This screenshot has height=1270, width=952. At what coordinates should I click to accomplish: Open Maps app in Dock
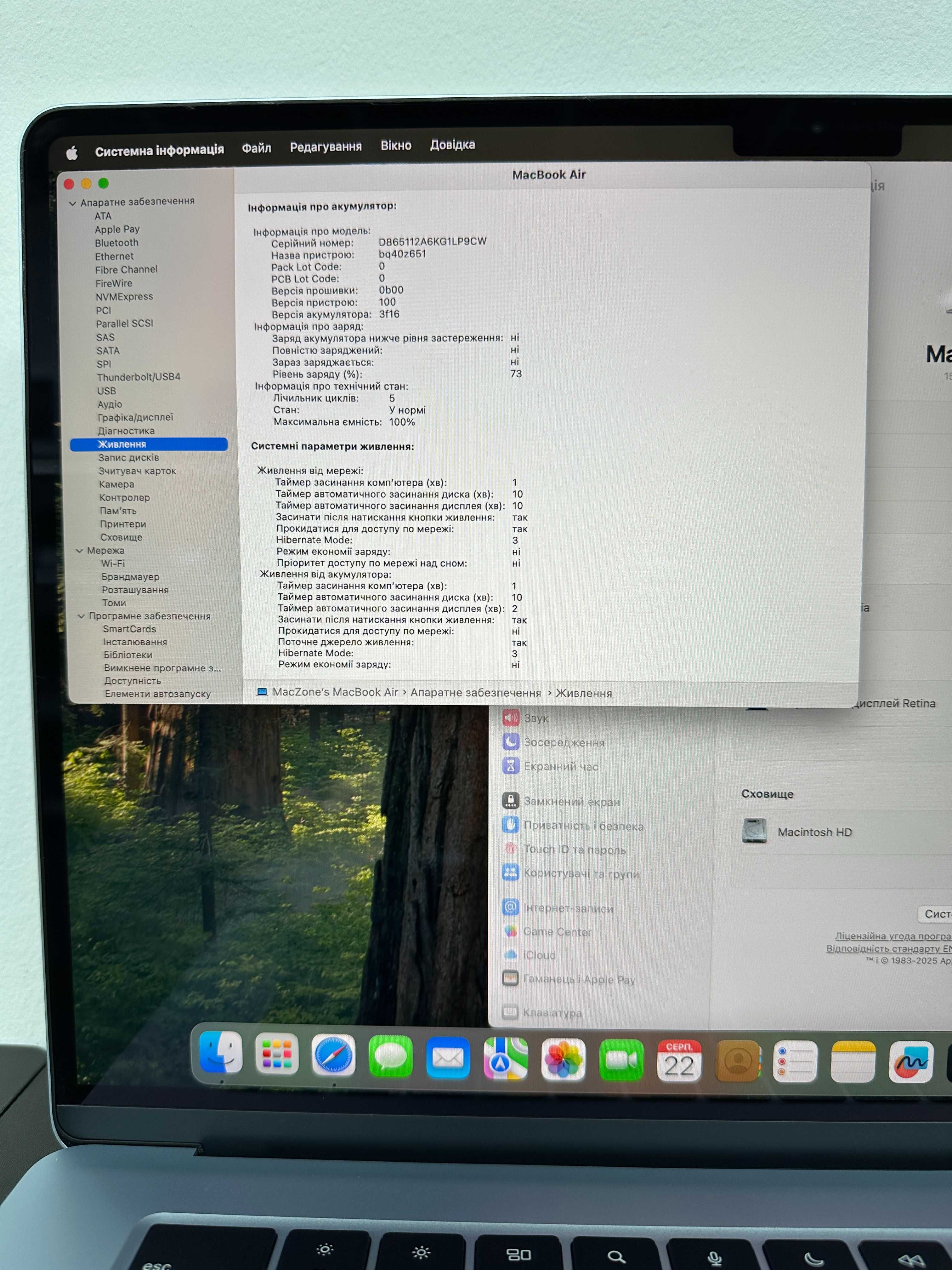pos(506,1059)
